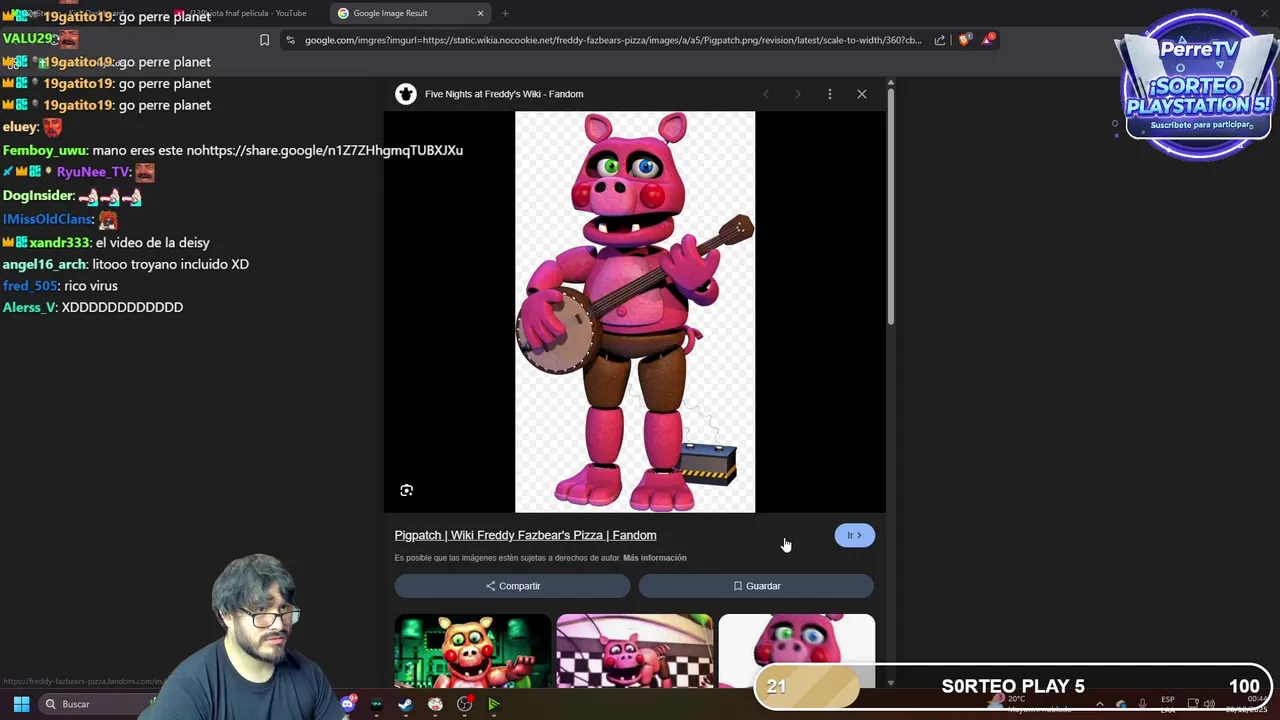Close the image preview panel
Image resolution: width=1280 pixels, height=720 pixels.
pos(862,94)
